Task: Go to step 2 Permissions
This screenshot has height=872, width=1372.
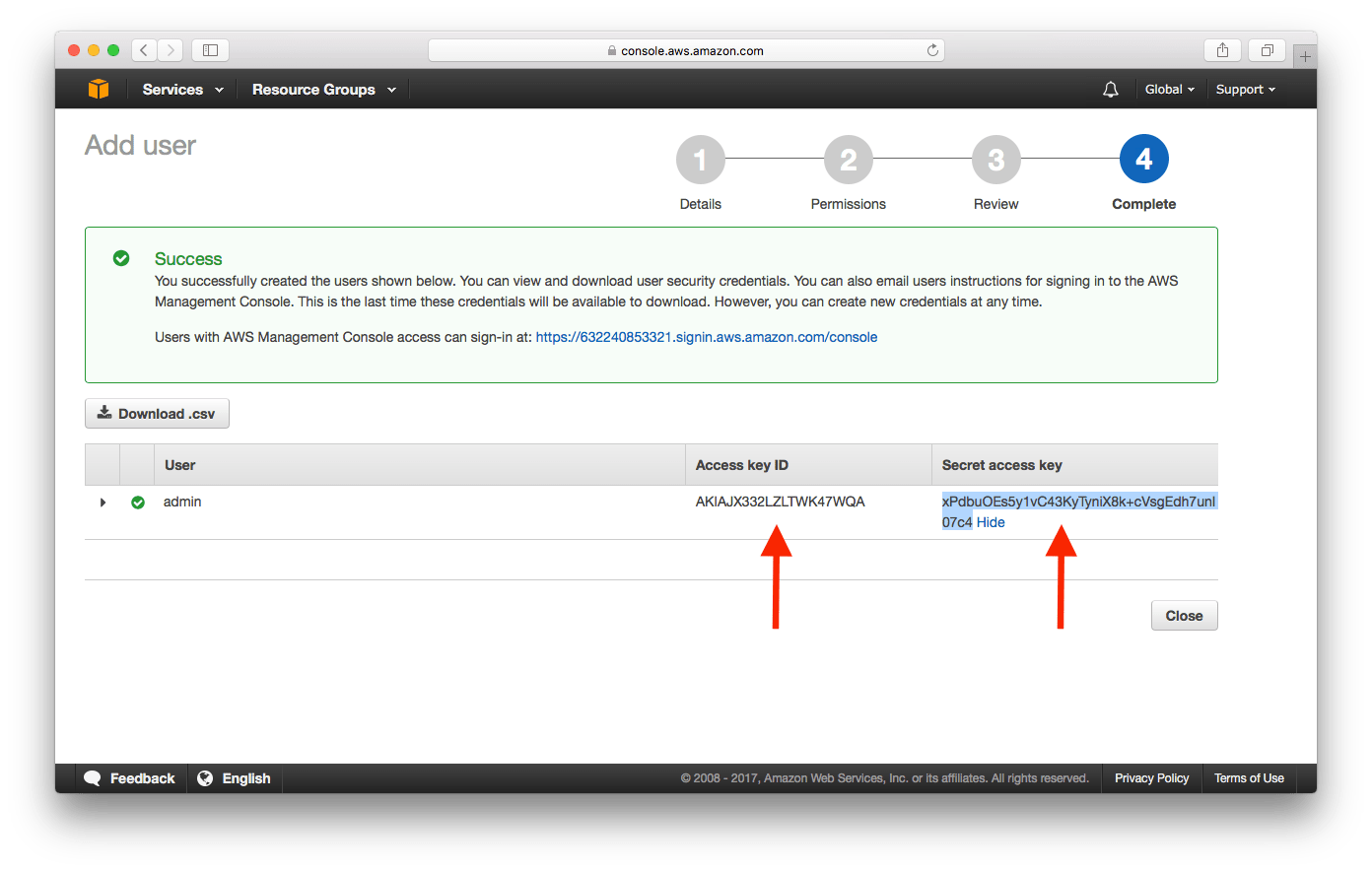Action: pyautogui.click(x=849, y=160)
